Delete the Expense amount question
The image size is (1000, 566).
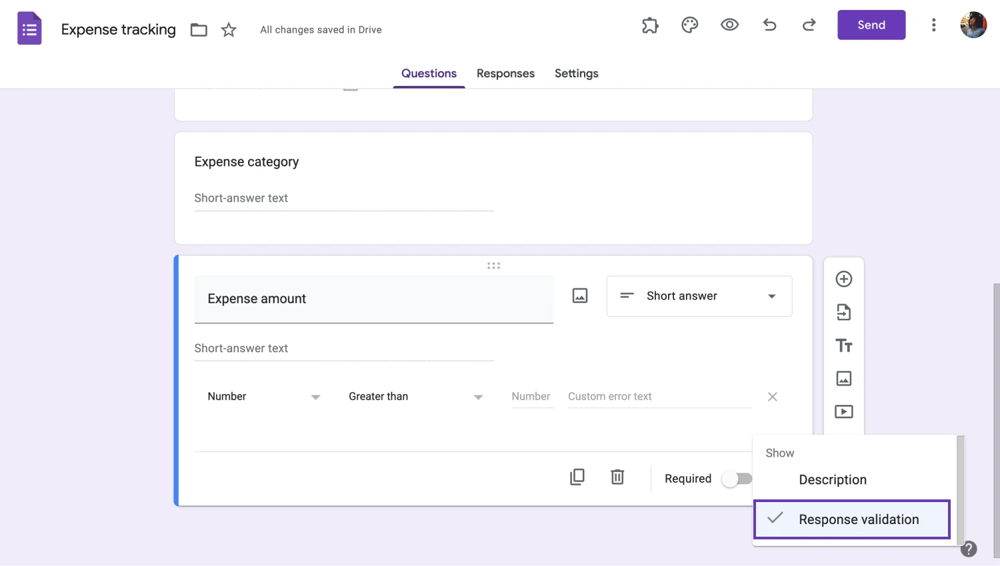point(617,478)
